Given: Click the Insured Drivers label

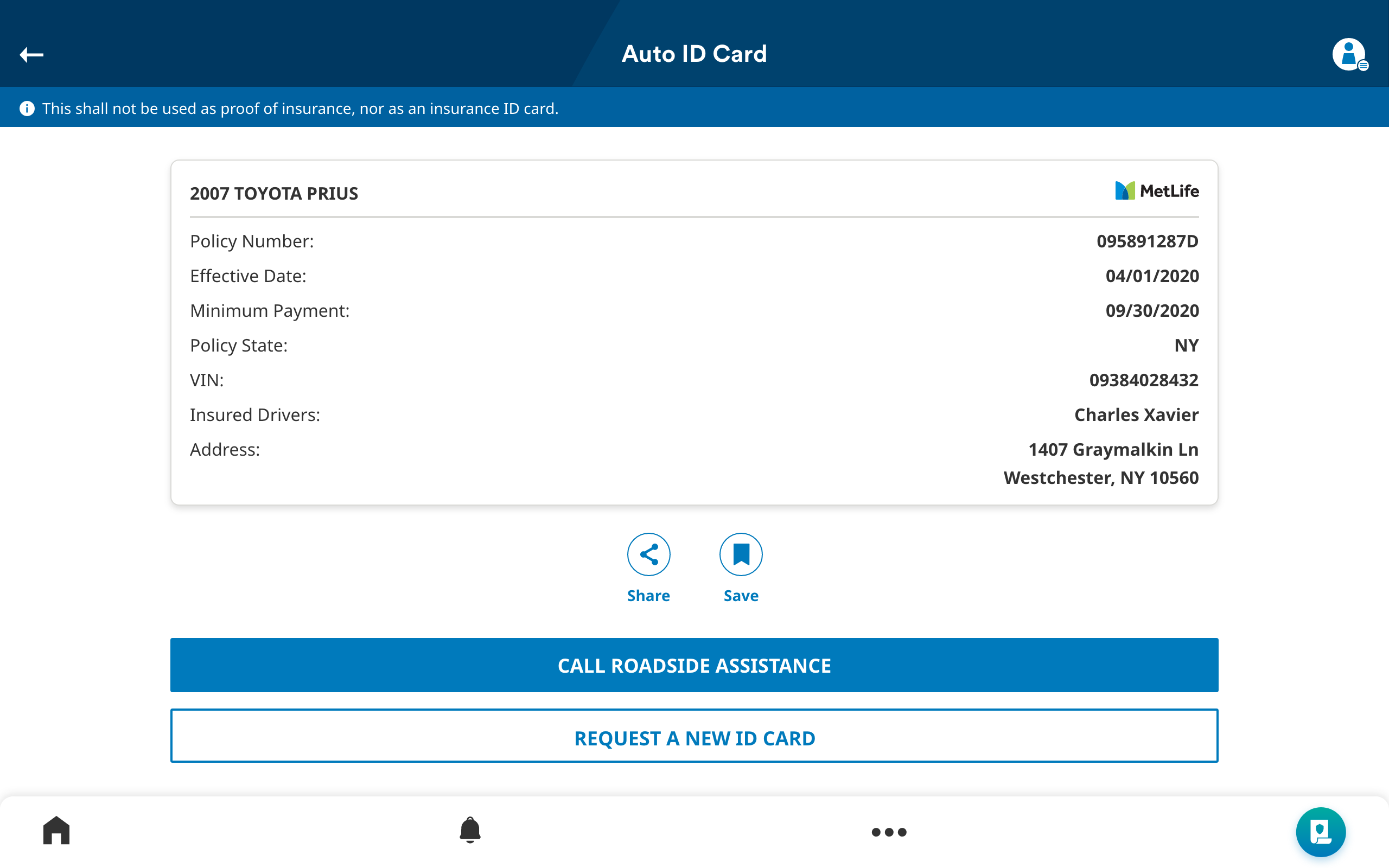Looking at the screenshot, I should point(255,415).
